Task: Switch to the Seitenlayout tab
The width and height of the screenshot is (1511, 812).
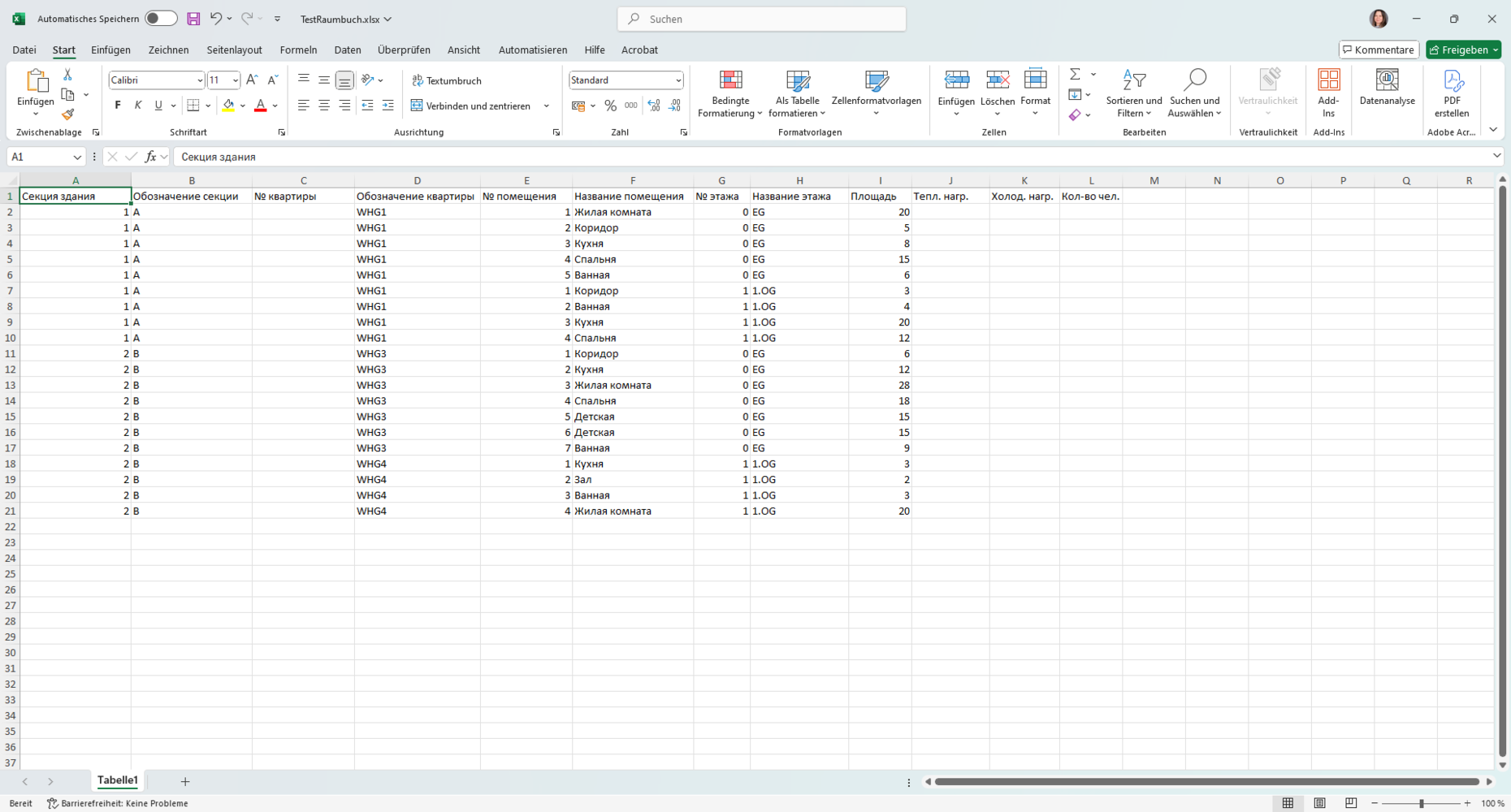Action: (x=234, y=50)
